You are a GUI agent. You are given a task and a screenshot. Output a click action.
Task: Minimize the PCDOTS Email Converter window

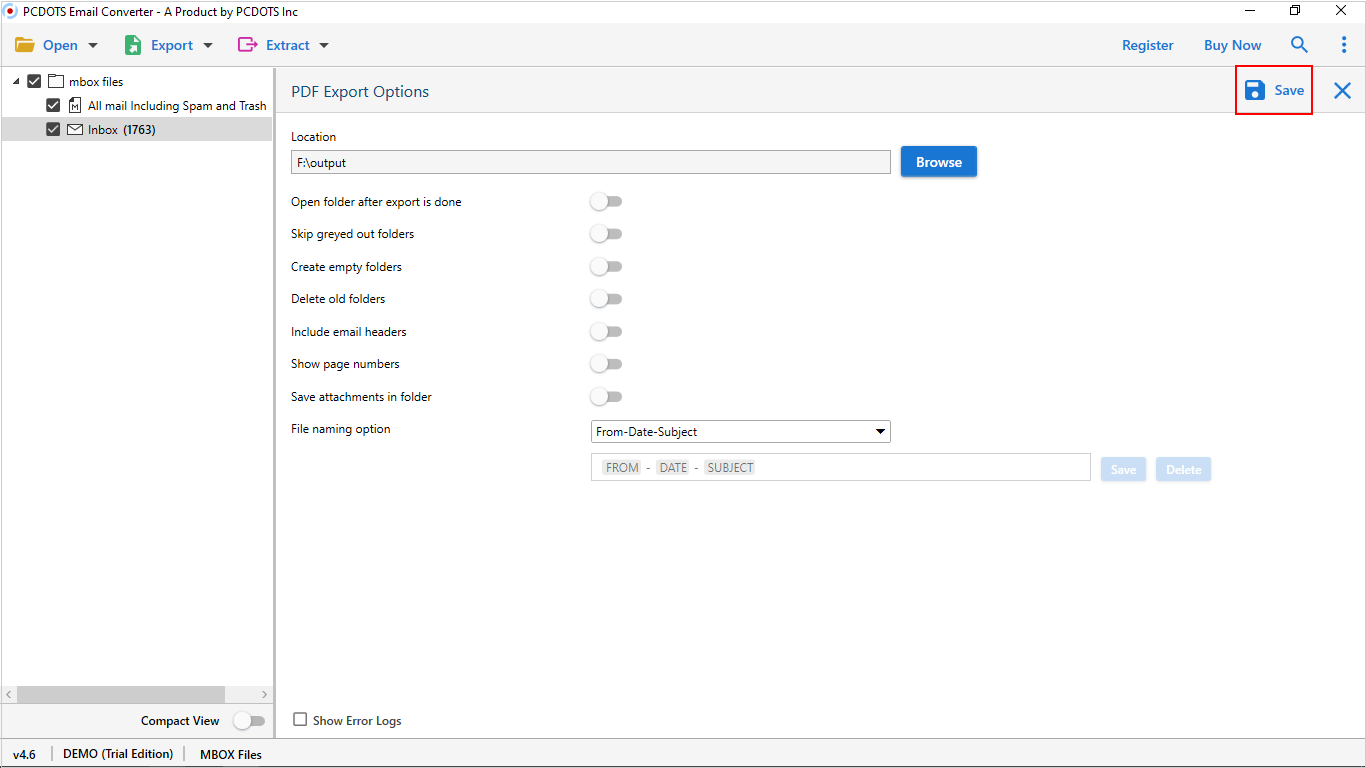click(x=1250, y=11)
